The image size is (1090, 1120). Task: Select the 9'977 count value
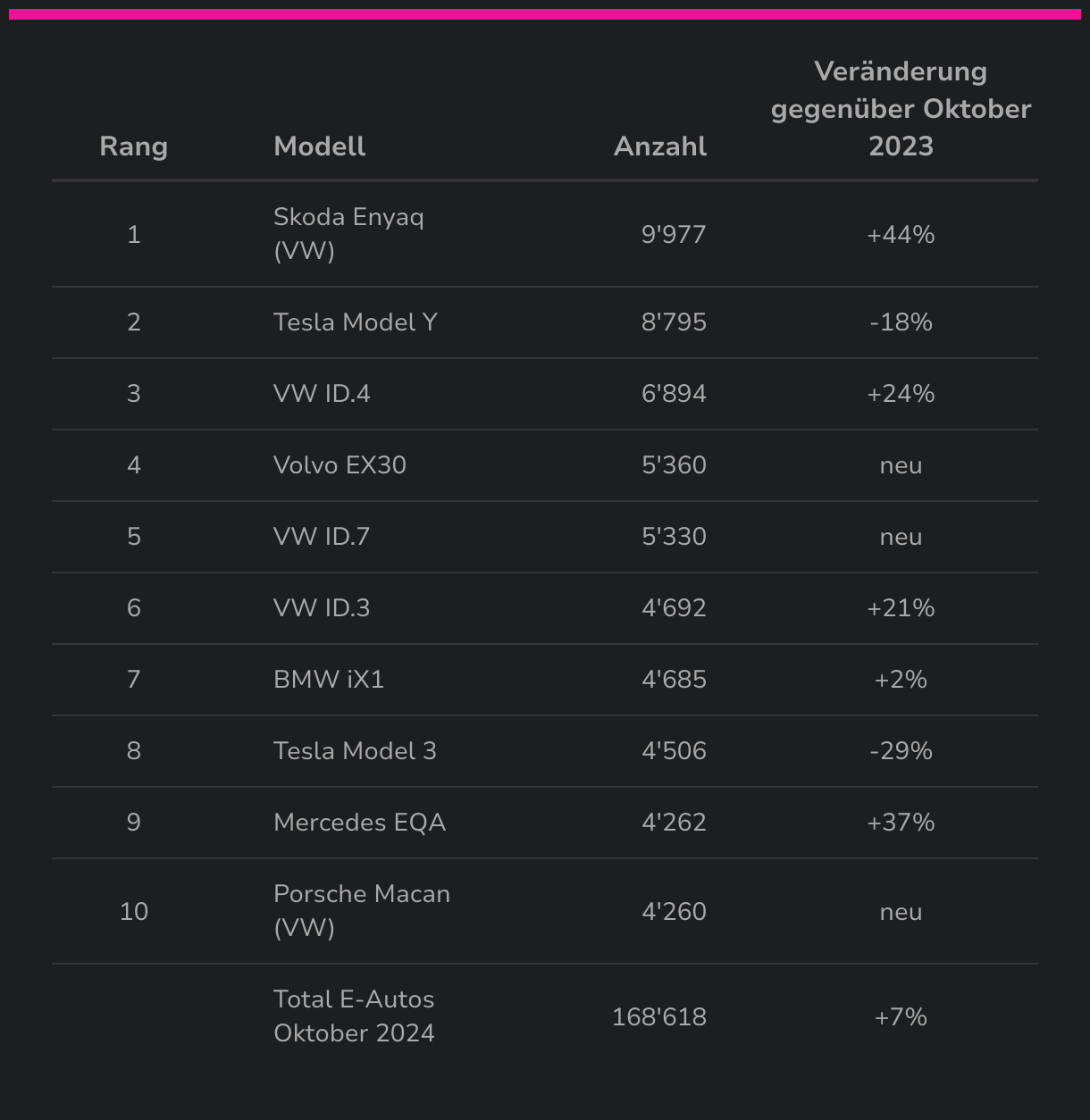pos(674,235)
